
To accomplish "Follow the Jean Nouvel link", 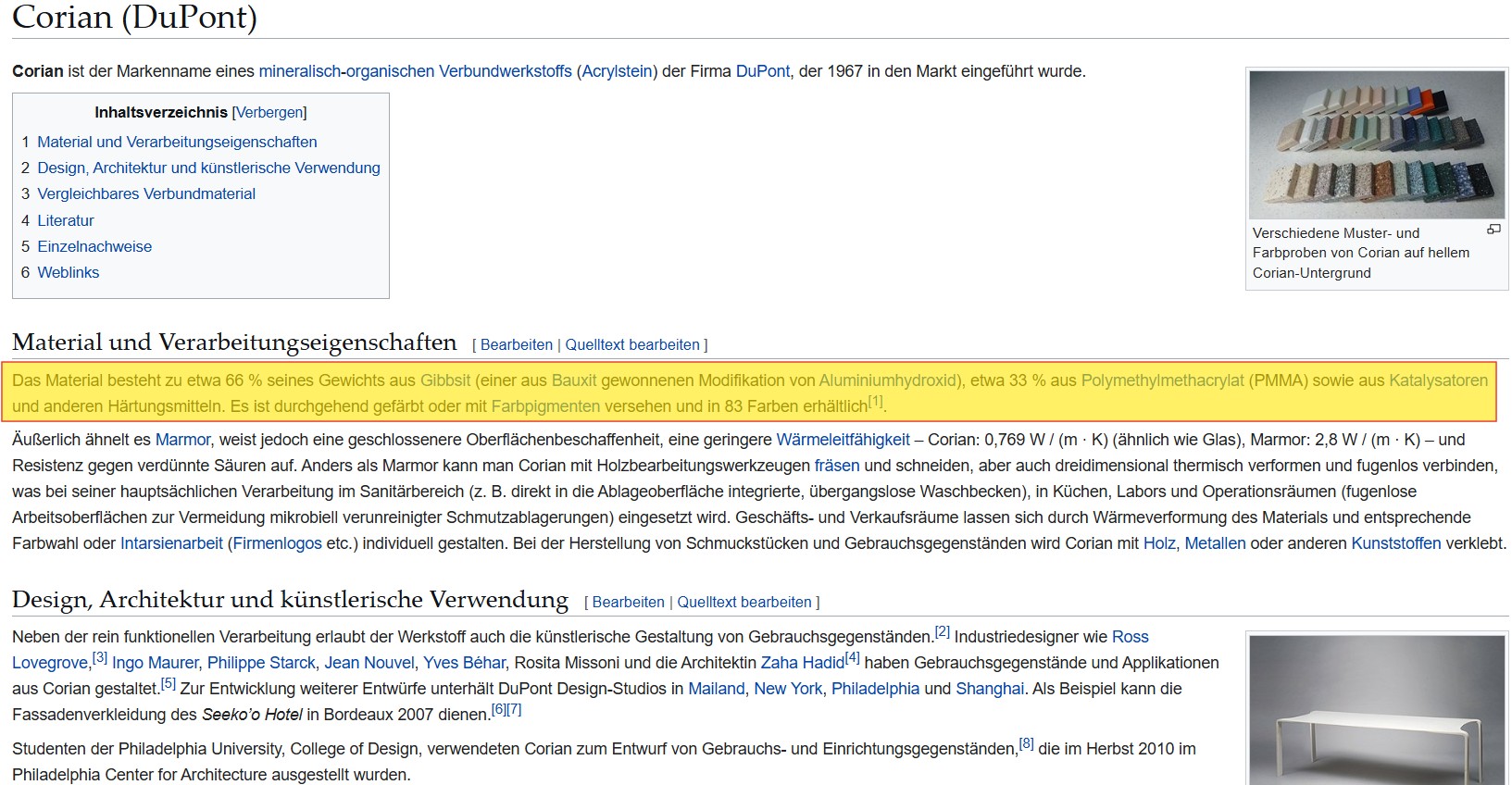I will click(x=369, y=663).
